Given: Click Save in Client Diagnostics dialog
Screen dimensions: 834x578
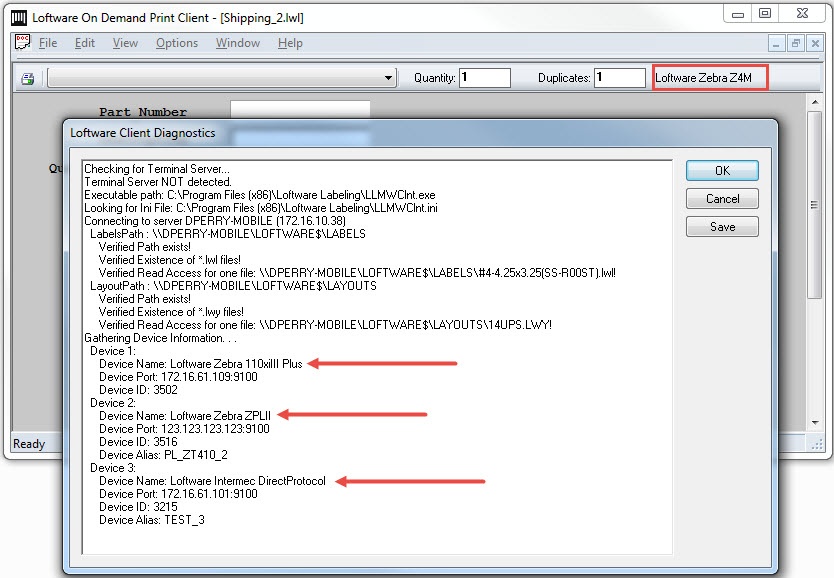Looking at the screenshot, I should pos(722,227).
